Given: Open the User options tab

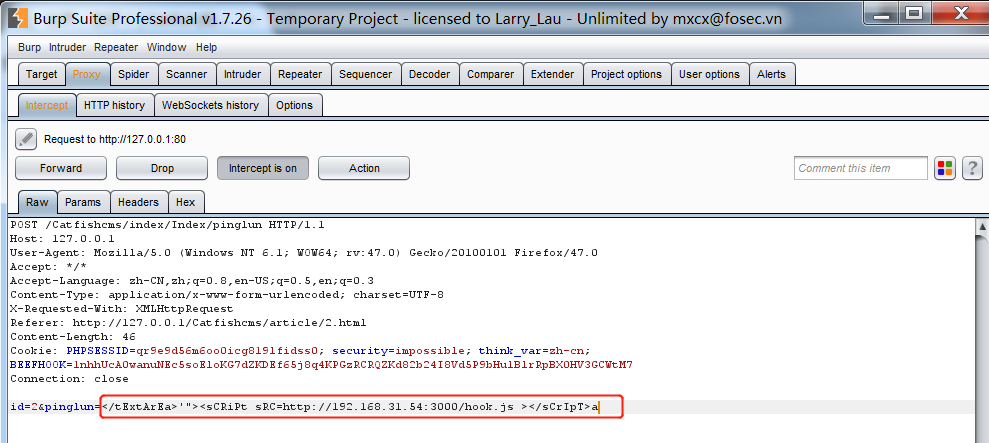Looking at the screenshot, I should pos(709,74).
